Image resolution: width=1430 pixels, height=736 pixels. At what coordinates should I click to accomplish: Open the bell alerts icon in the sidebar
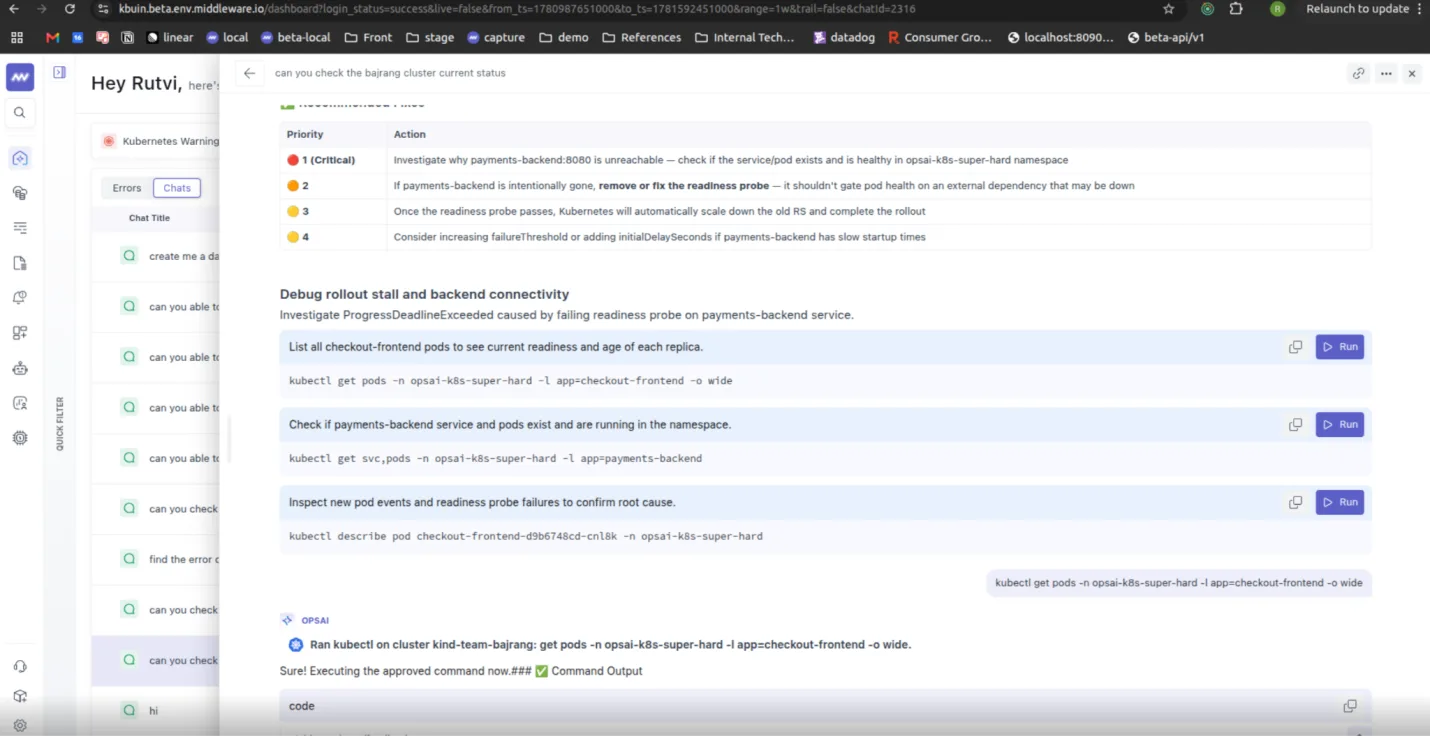click(x=20, y=298)
